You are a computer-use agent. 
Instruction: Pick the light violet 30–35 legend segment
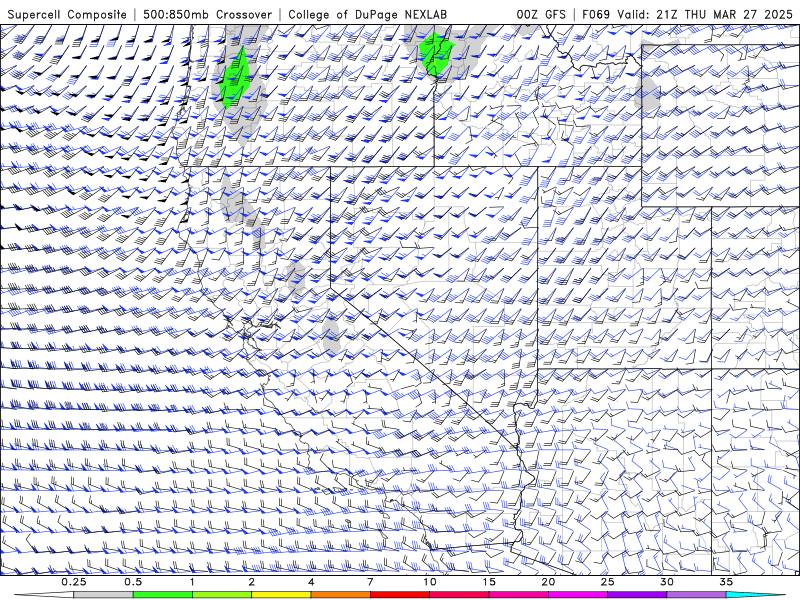(x=696, y=595)
